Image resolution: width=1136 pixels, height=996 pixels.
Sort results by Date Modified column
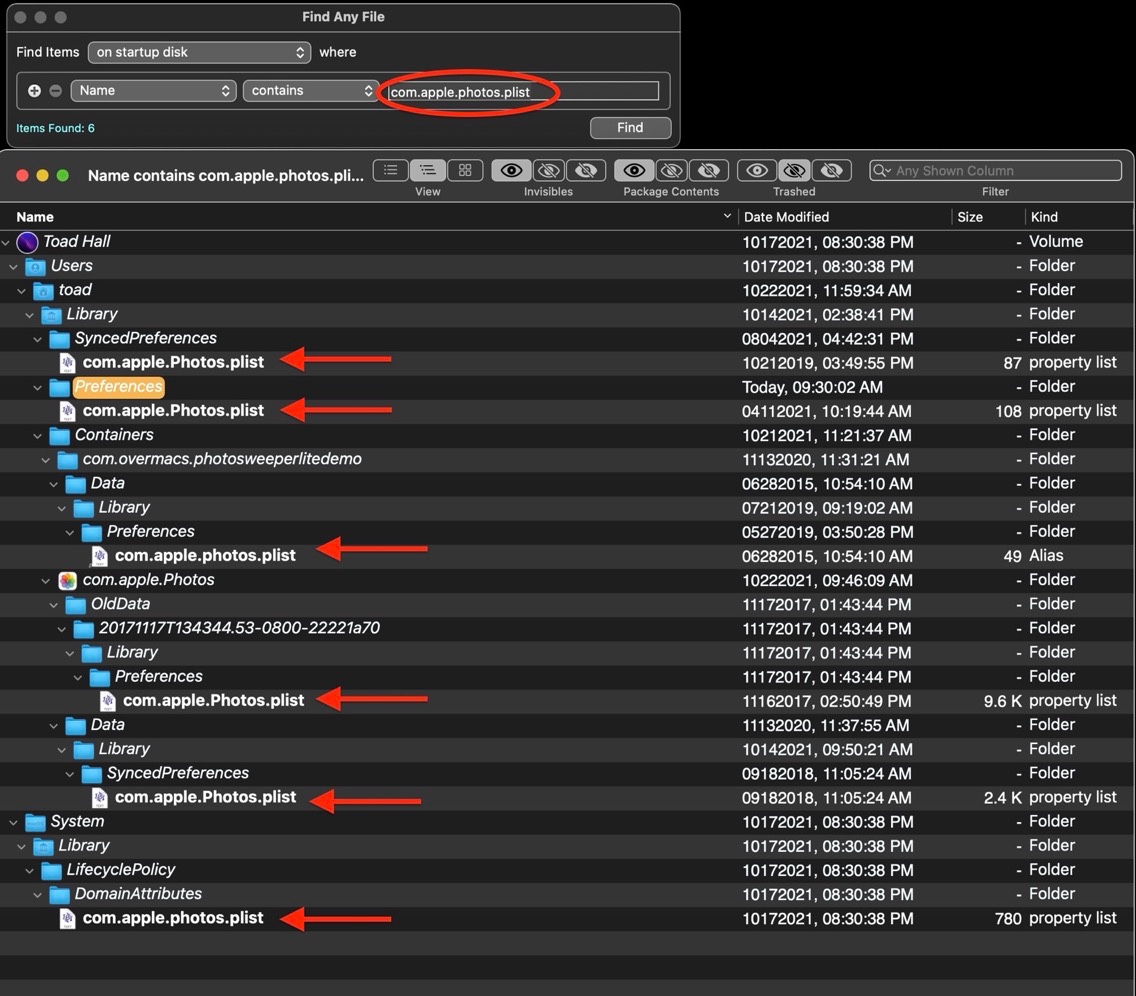[x=786, y=217]
